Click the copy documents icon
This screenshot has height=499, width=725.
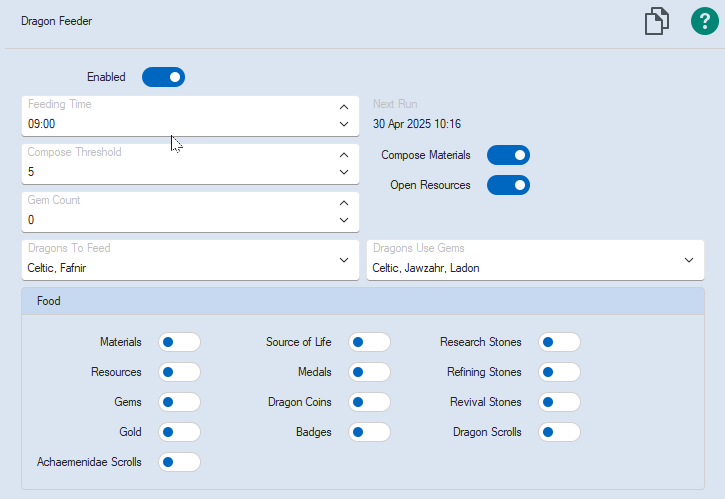tap(656, 21)
